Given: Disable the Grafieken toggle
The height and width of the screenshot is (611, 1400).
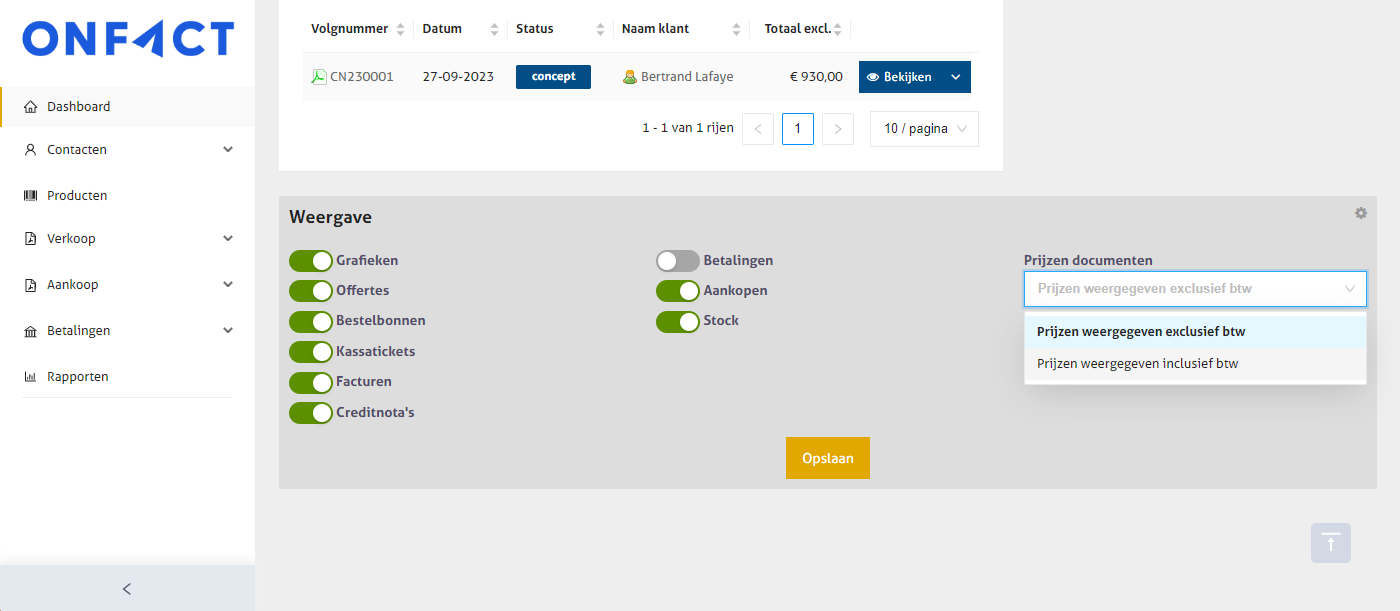Looking at the screenshot, I should tap(311, 261).
